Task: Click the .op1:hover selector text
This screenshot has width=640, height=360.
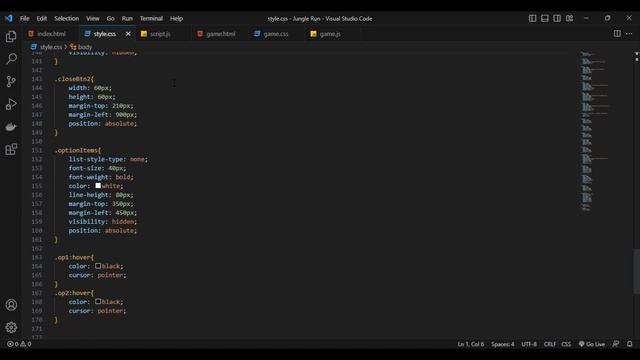Action: (73, 257)
